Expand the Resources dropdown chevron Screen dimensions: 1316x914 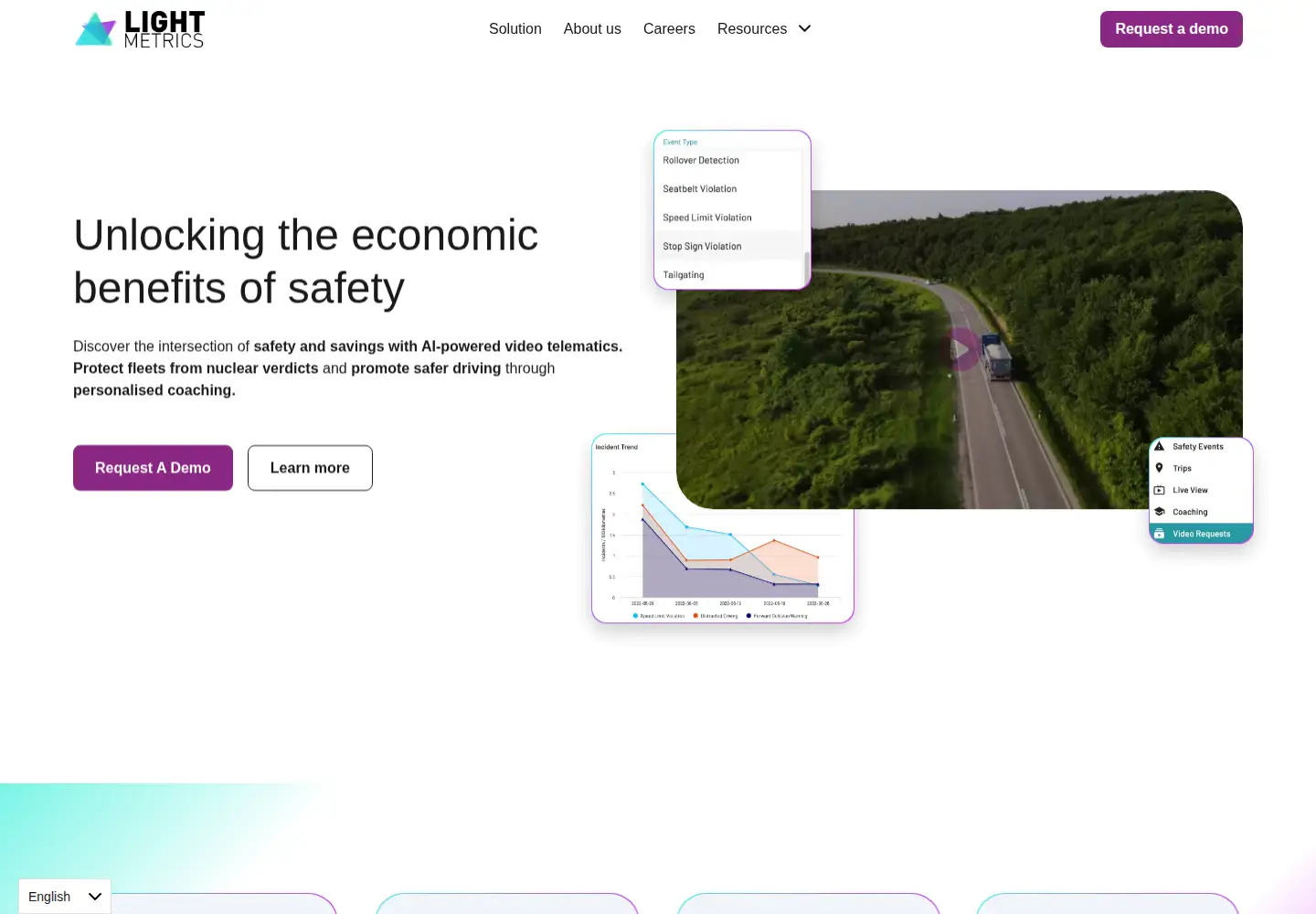click(804, 29)
